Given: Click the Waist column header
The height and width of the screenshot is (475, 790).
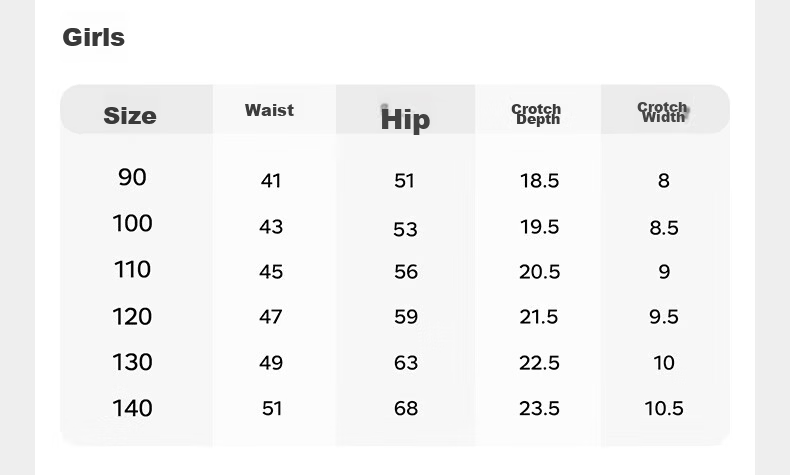Looking at the screenshot, I should coord(269,110).
